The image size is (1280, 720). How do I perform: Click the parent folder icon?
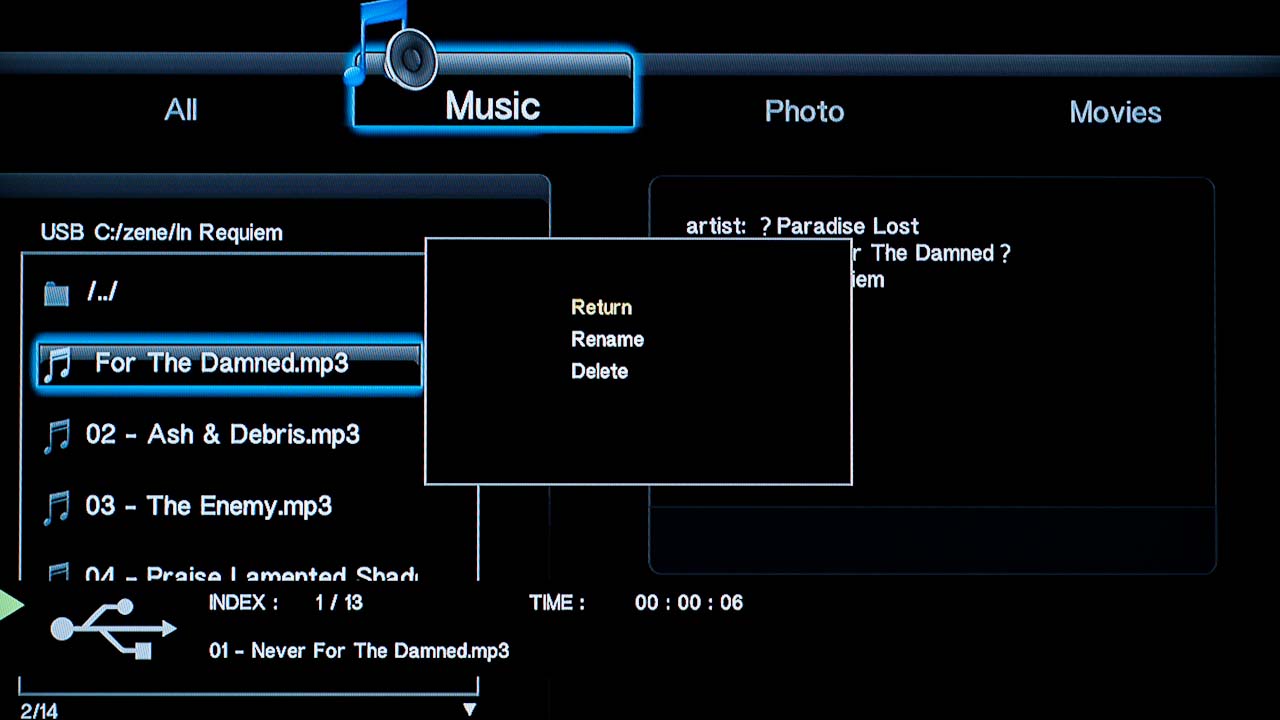(x=56, y=293)
